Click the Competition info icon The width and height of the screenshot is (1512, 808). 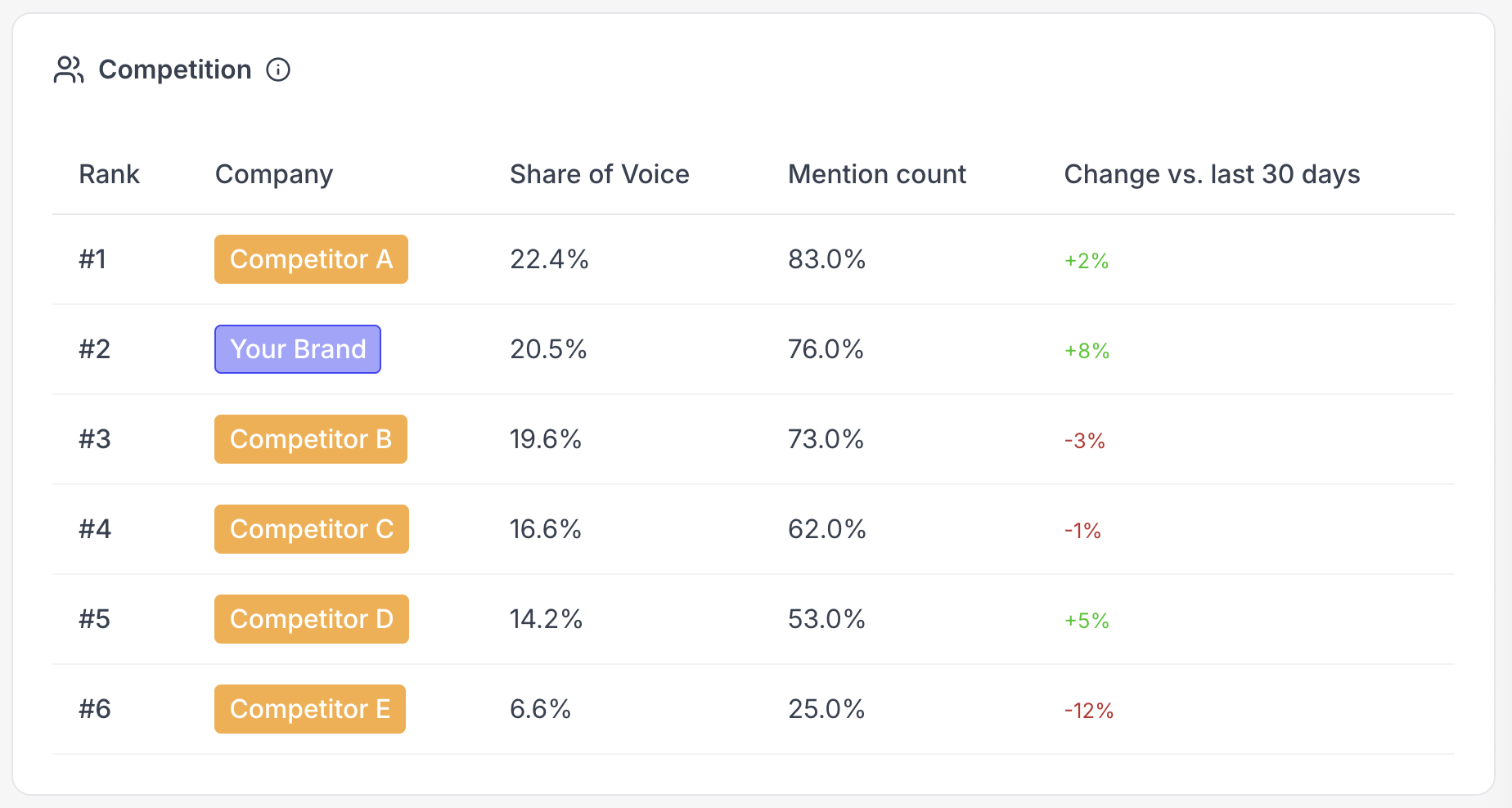point(278,70)
